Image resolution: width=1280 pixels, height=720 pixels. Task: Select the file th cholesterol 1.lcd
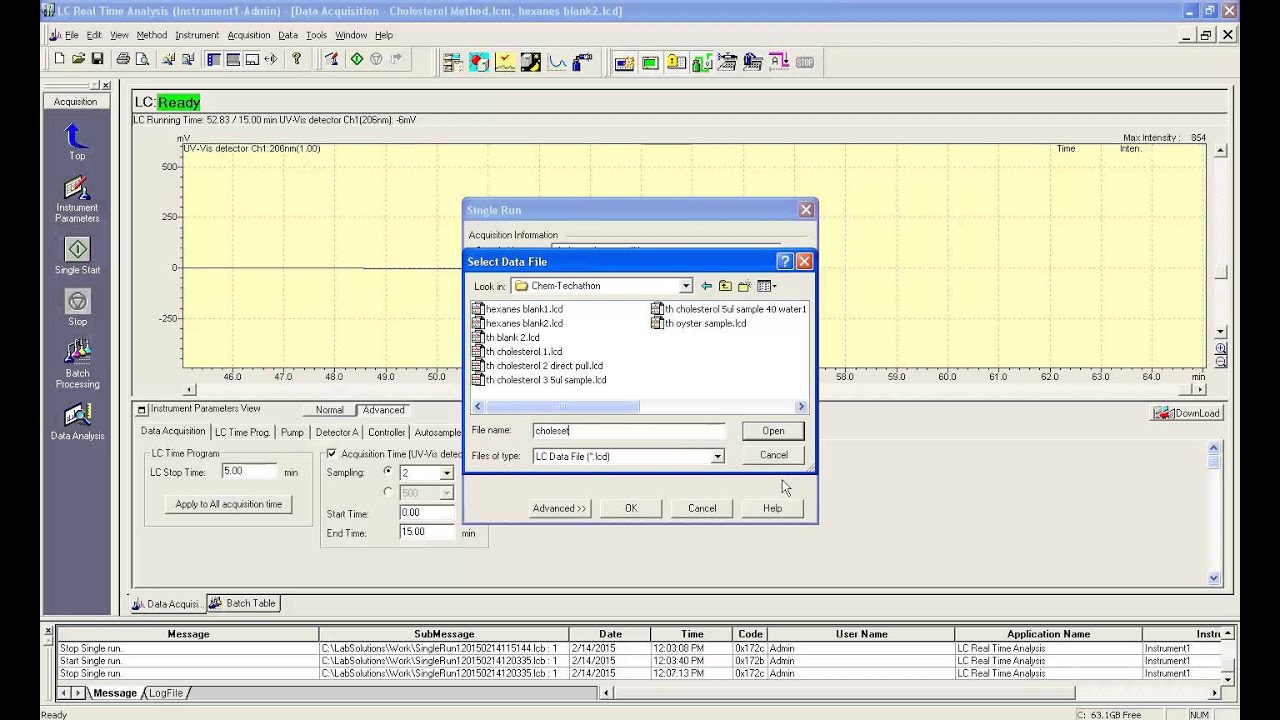(x=517, y=352)
